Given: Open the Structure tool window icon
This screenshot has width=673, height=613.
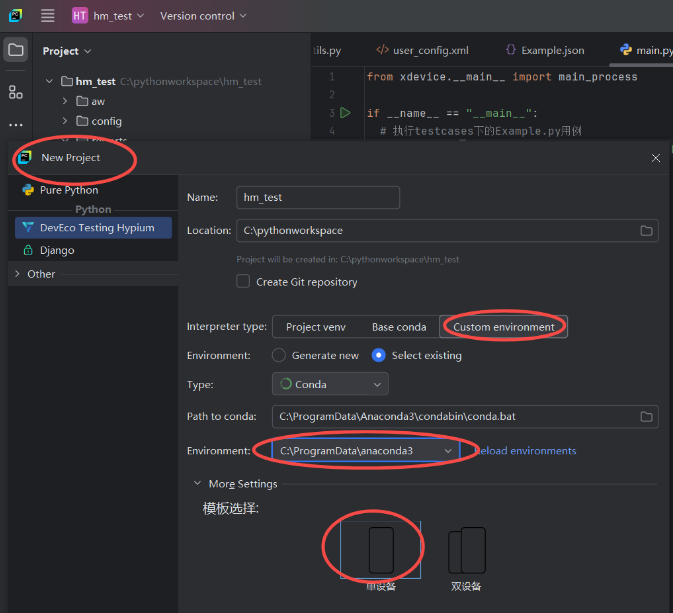Looking at the screenshot, I should pyautogui.click(x=16, y=92).
